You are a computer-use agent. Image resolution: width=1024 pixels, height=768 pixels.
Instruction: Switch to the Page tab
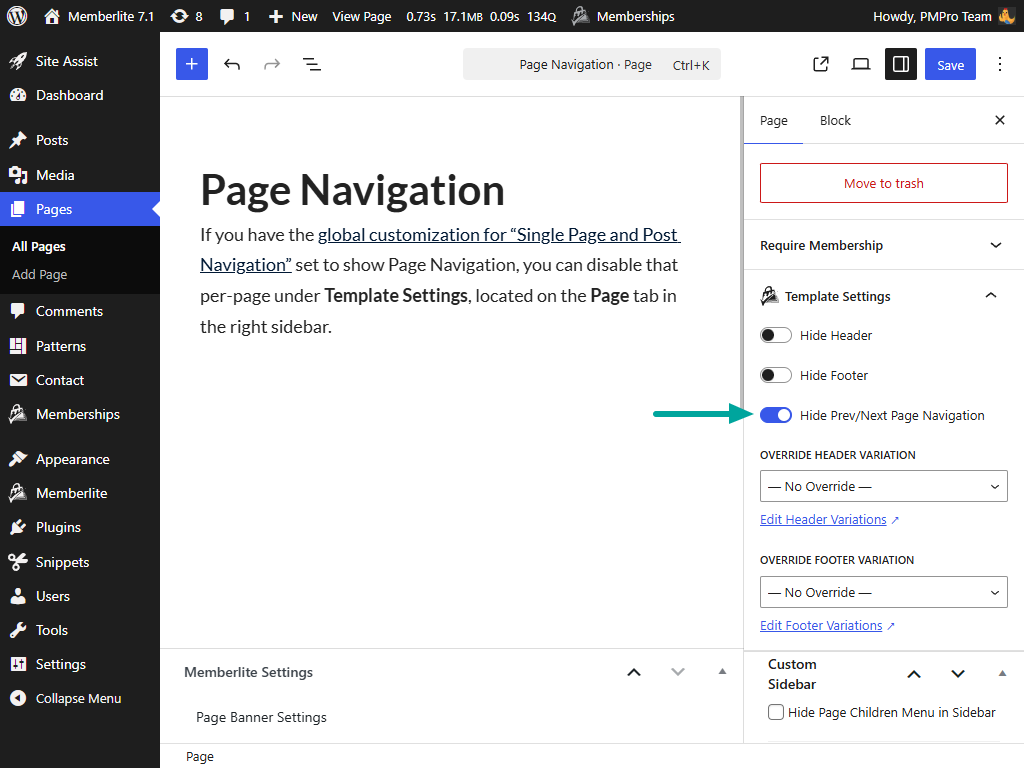coord(774,121)
